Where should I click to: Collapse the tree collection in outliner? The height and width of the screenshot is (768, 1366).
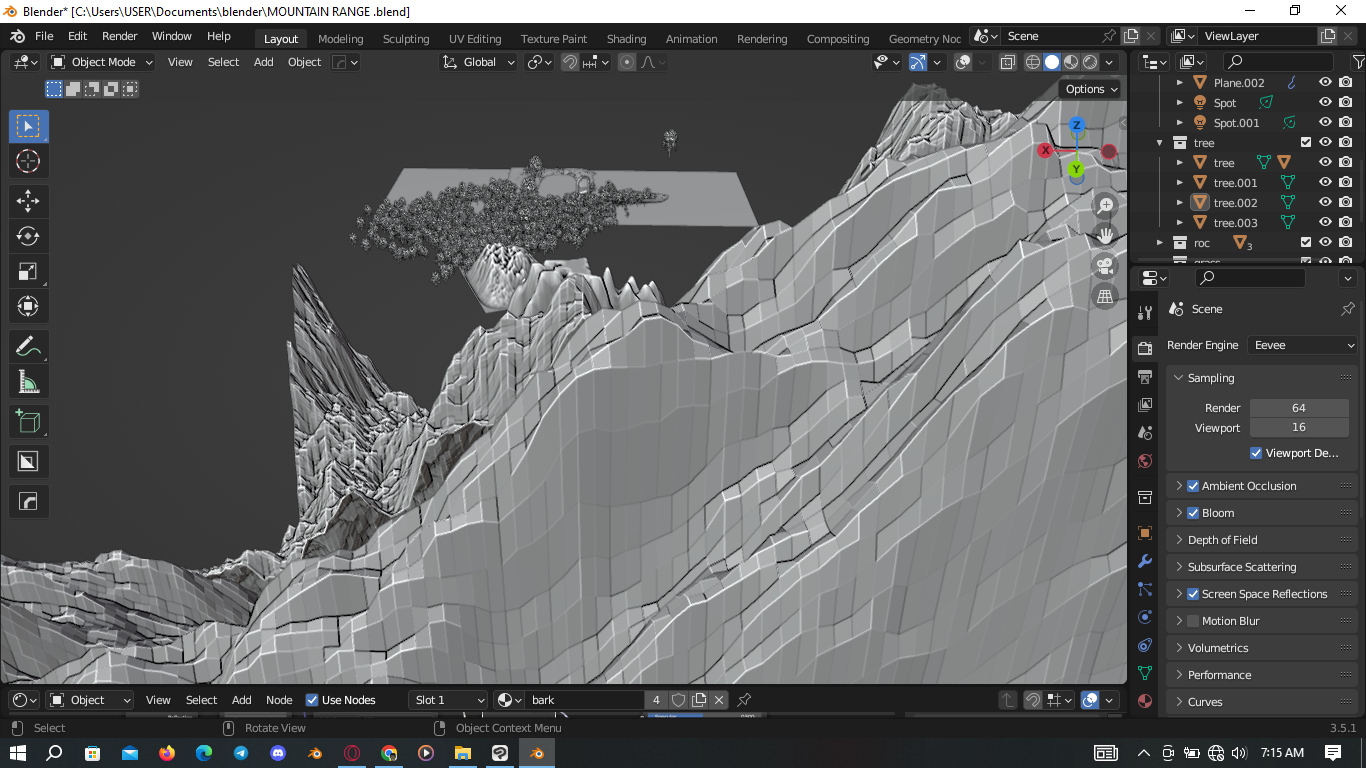pos(1160,143)
